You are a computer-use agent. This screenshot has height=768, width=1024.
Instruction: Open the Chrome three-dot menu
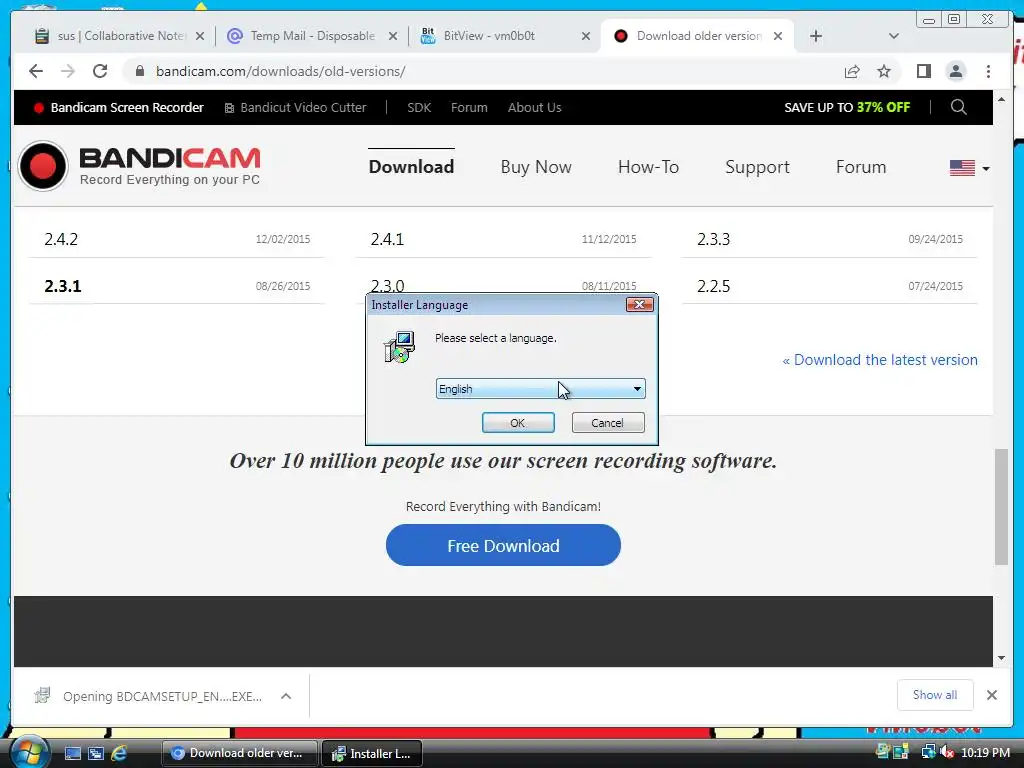988,71
